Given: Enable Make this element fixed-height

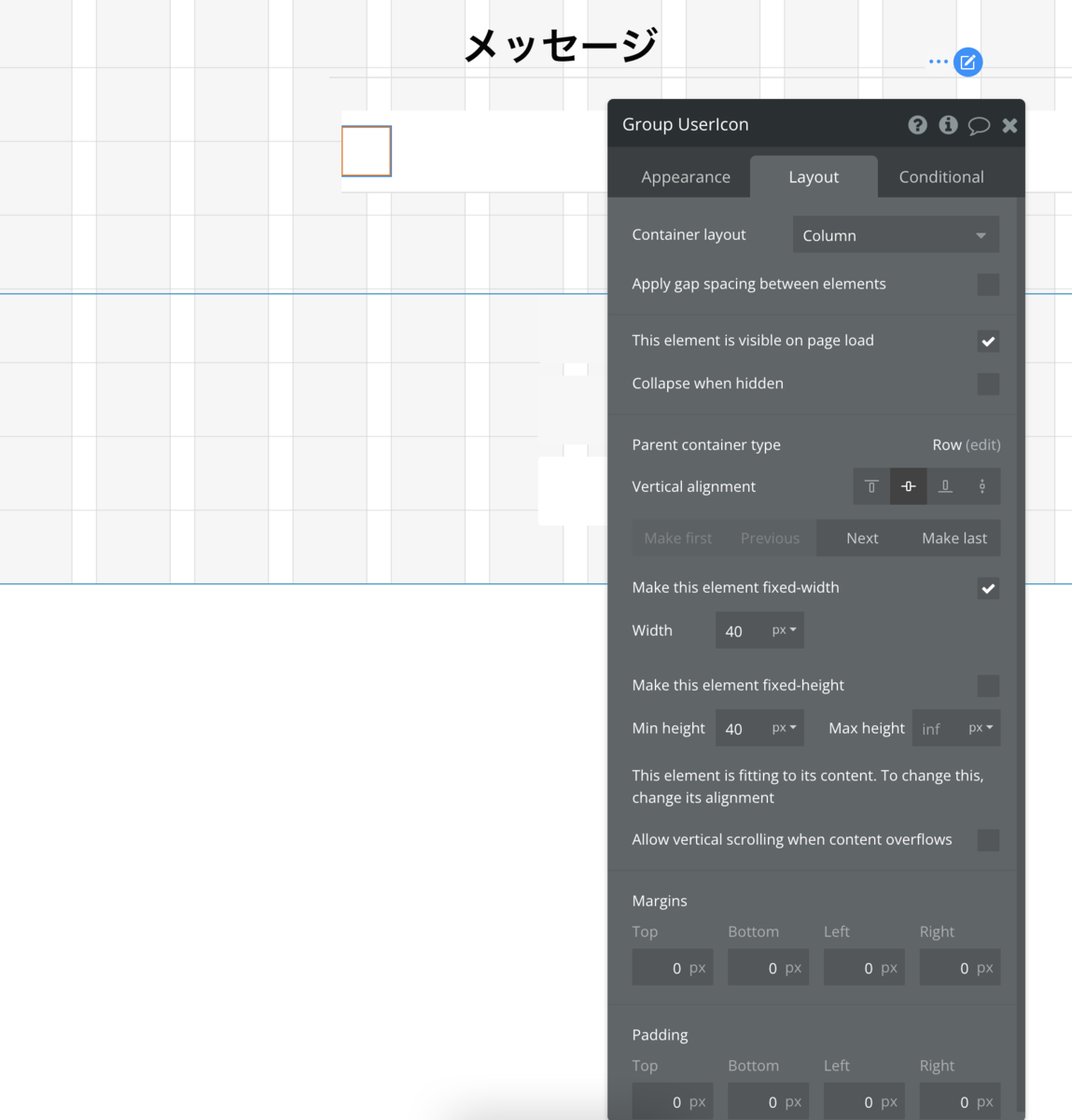Looking at the screenshot, I should (x=988, y=686).
